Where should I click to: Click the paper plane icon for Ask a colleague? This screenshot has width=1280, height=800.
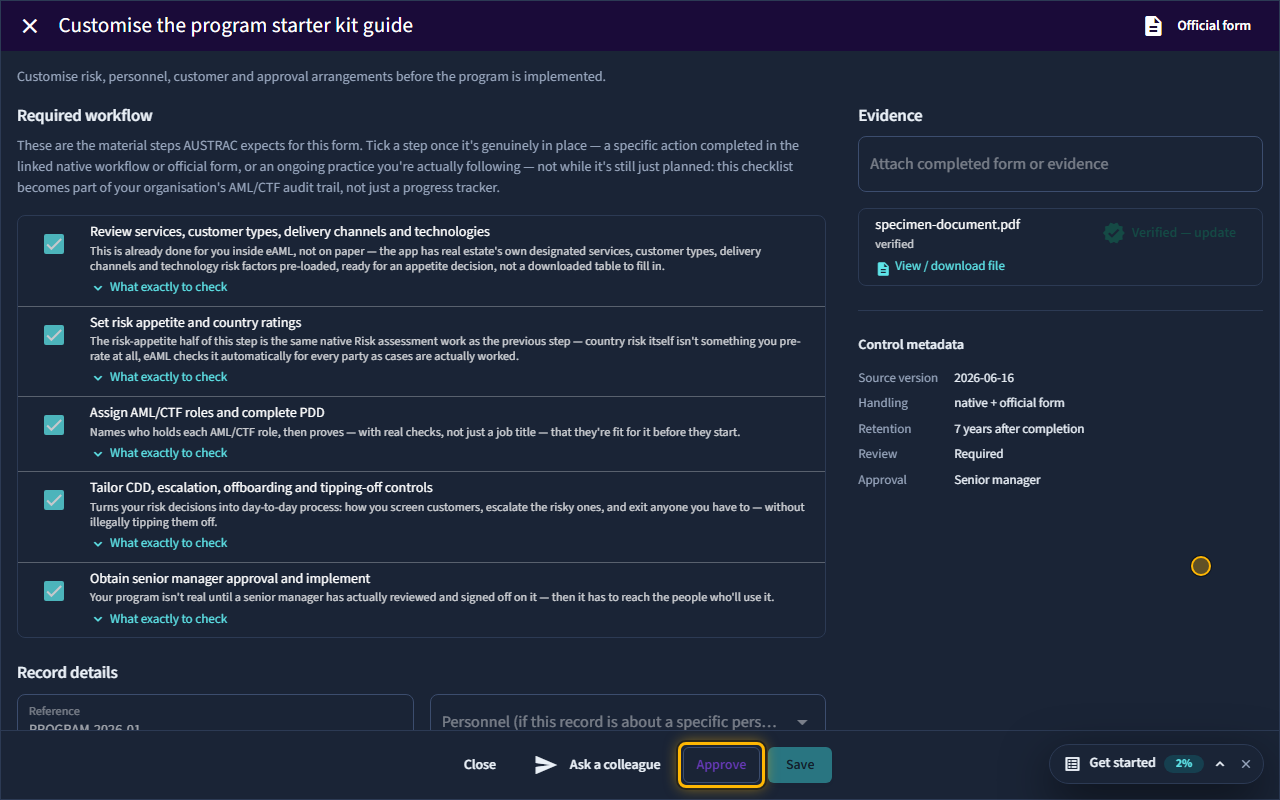pyautogui.click(x=545, y=765)
